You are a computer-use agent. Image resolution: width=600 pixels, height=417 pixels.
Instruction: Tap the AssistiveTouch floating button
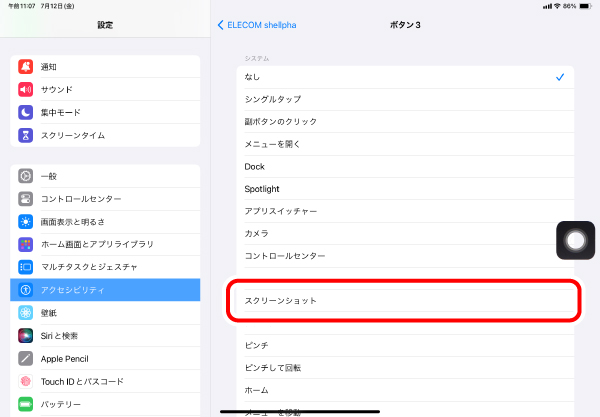coord(576,242)
